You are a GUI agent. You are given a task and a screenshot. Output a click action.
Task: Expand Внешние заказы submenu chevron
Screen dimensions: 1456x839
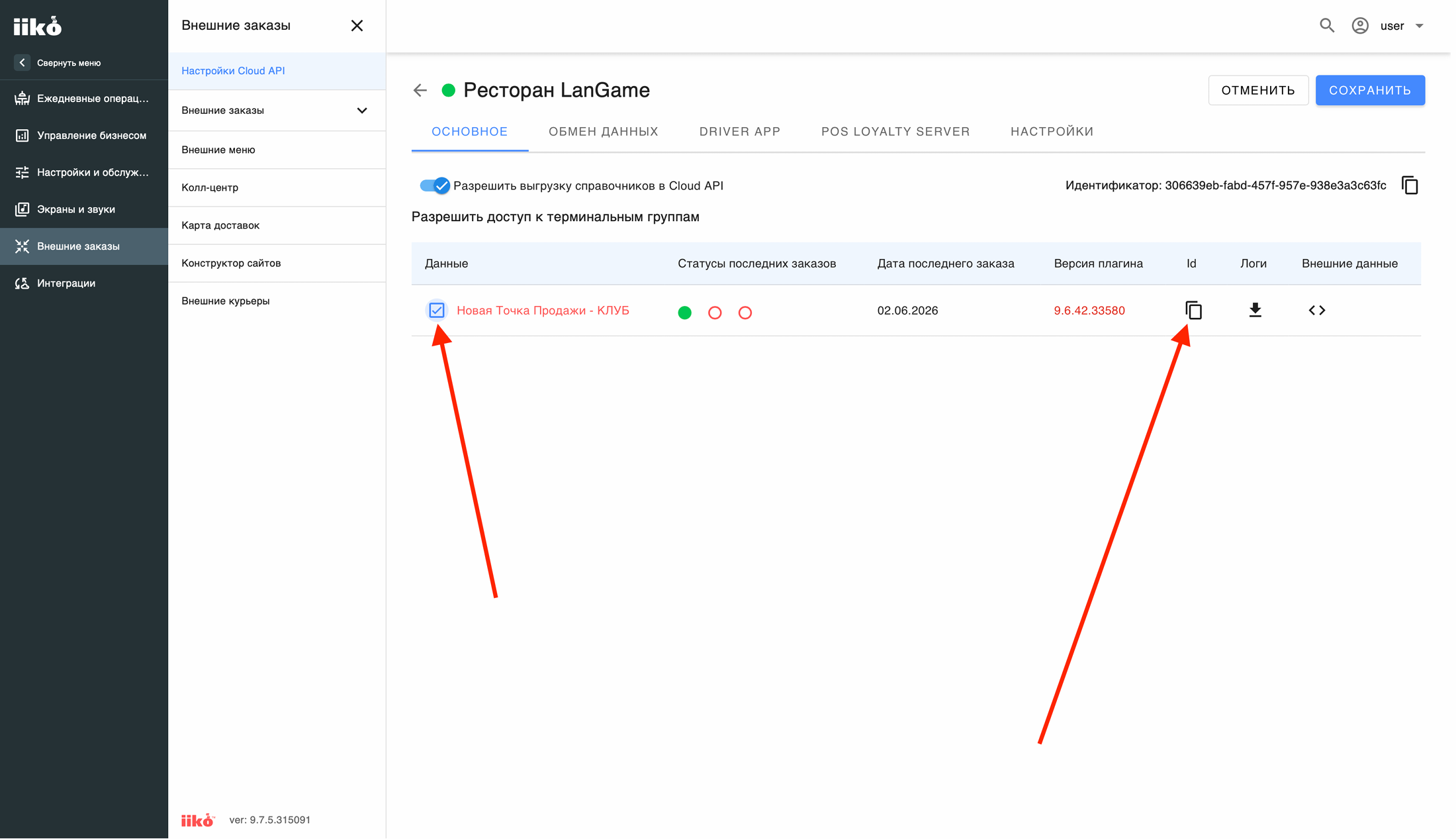[x=362, y=111]
